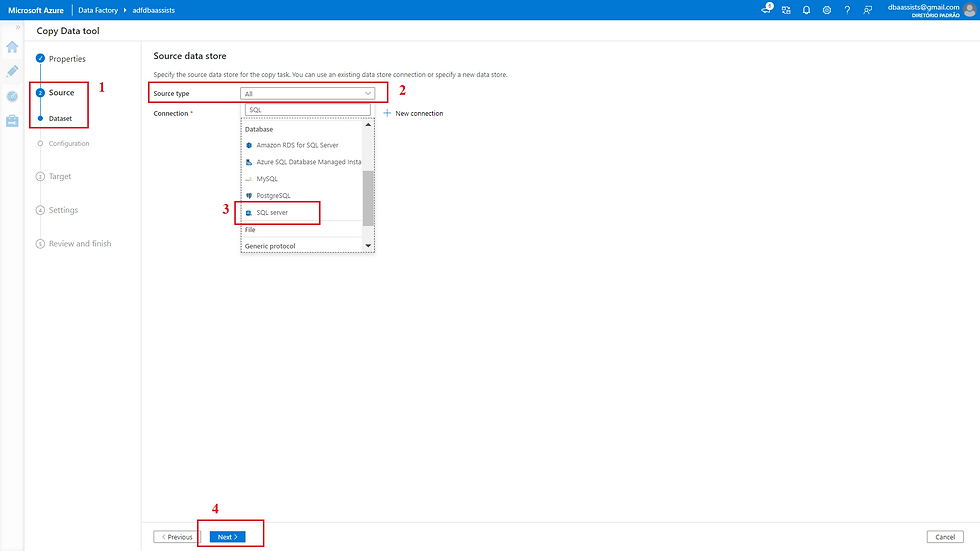The height and width of the screenshot is (551, 980).
Task: Open the Manage toolbox icon in sidebar
Action: pos(12,121)
